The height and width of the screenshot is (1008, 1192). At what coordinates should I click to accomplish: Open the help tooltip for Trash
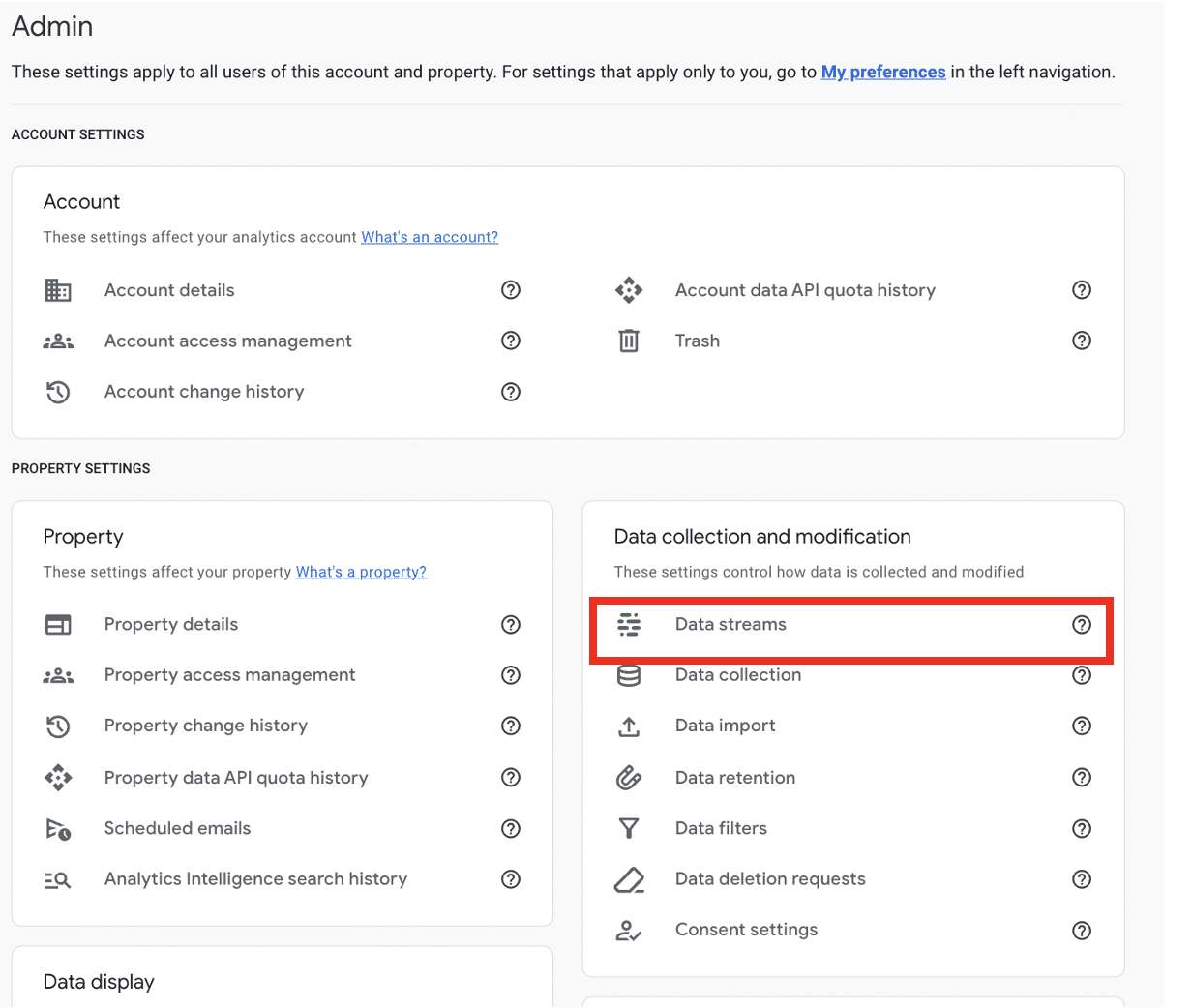(1082, 341)
